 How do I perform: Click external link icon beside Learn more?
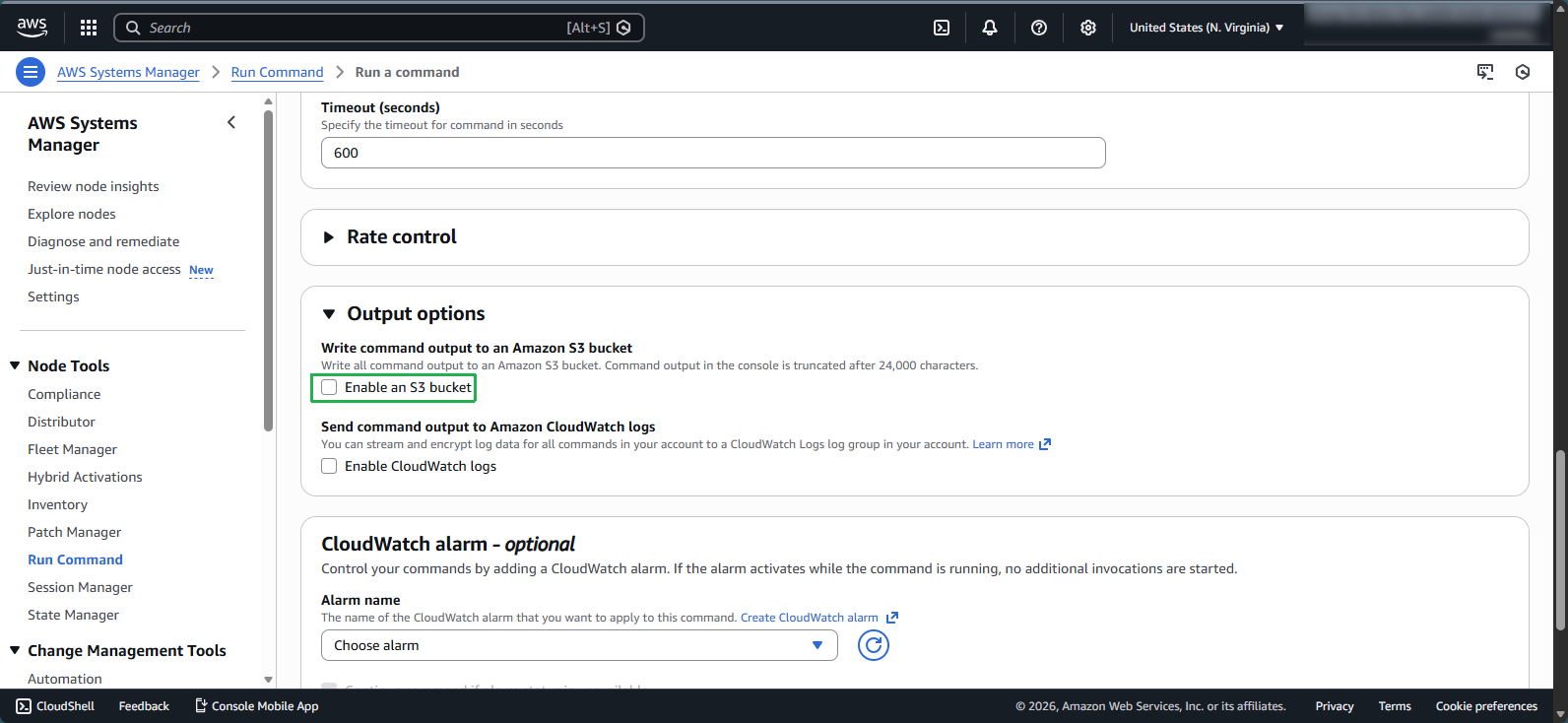point(1045,444)
